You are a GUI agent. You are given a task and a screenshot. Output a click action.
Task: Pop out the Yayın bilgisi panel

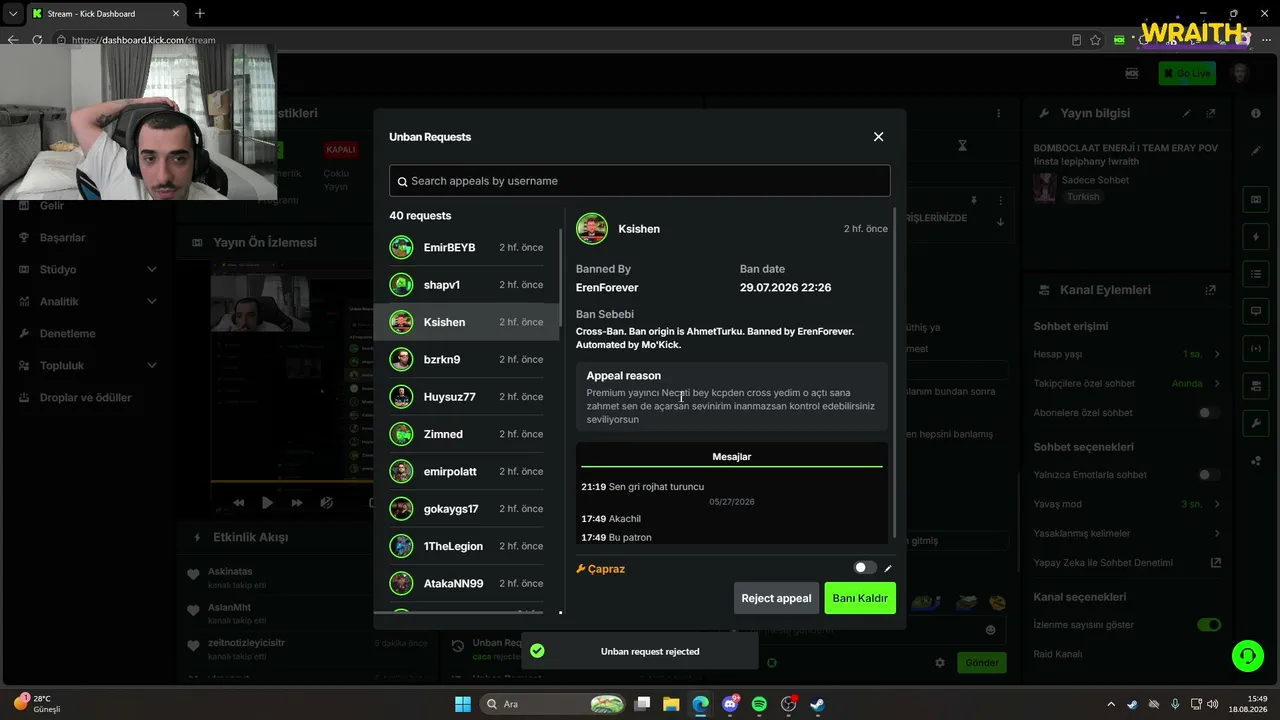(x=1211, y=114)
